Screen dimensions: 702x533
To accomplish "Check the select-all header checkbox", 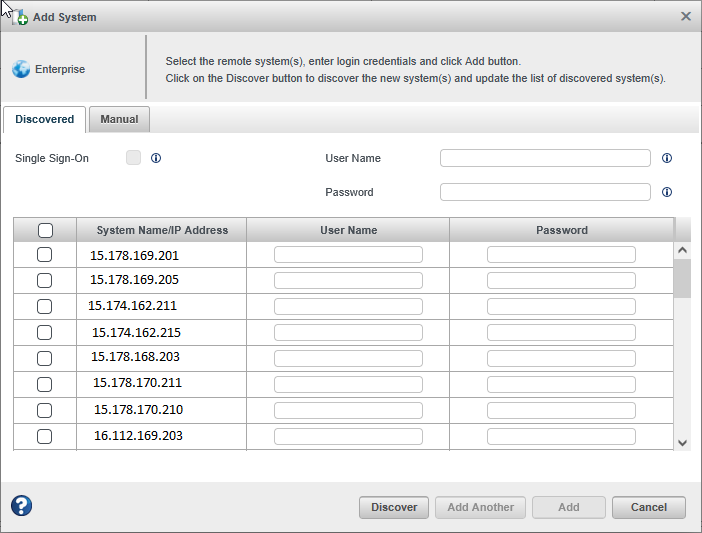I will pyautogui.click(x=45, y=230).
